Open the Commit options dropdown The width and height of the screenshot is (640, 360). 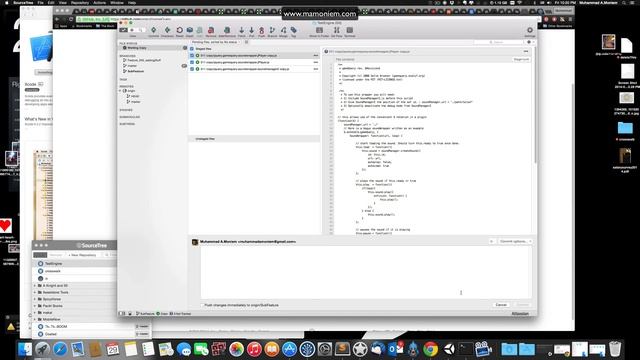click(x=515, y=242)
